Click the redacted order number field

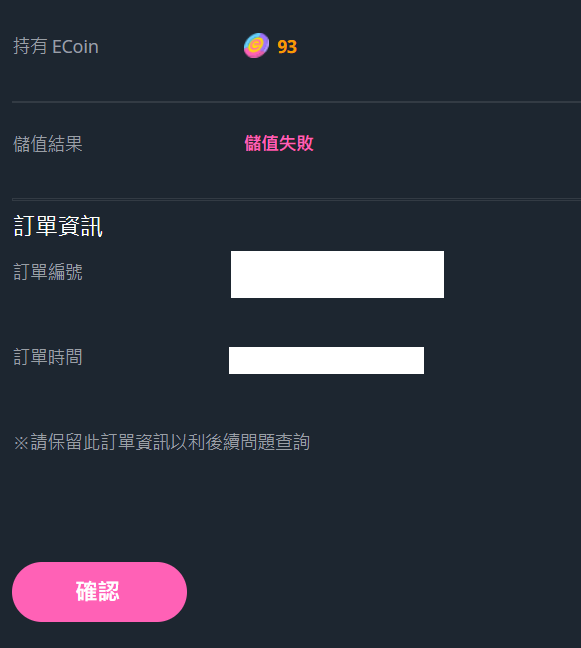pos(337,274)
